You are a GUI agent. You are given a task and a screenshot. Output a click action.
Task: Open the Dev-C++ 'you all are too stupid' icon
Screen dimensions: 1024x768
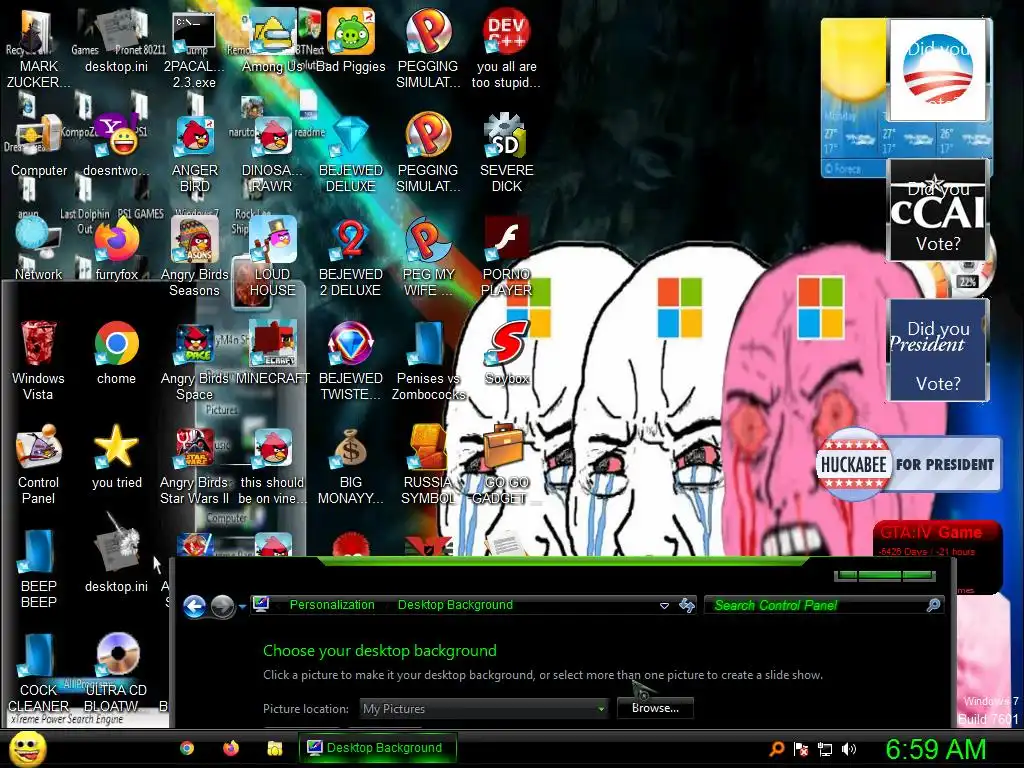(x=506, y=49)
